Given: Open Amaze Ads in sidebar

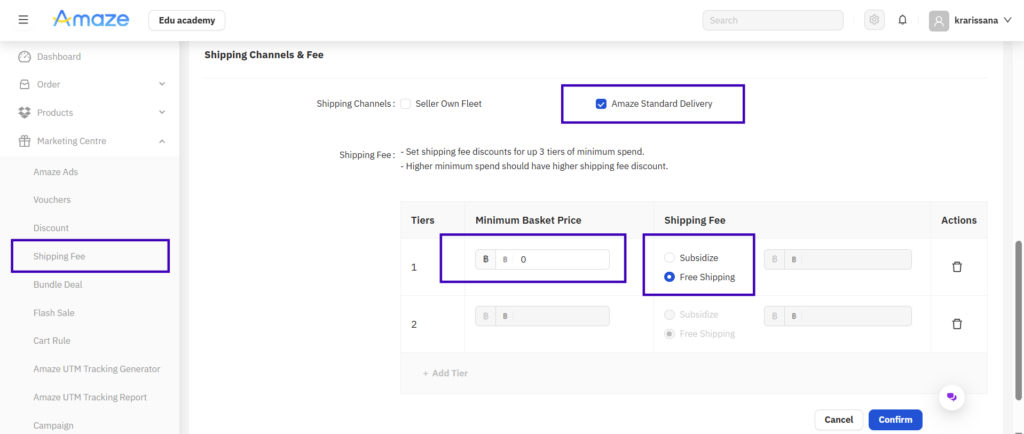Looking at the screenshot, I should [56, 172].
